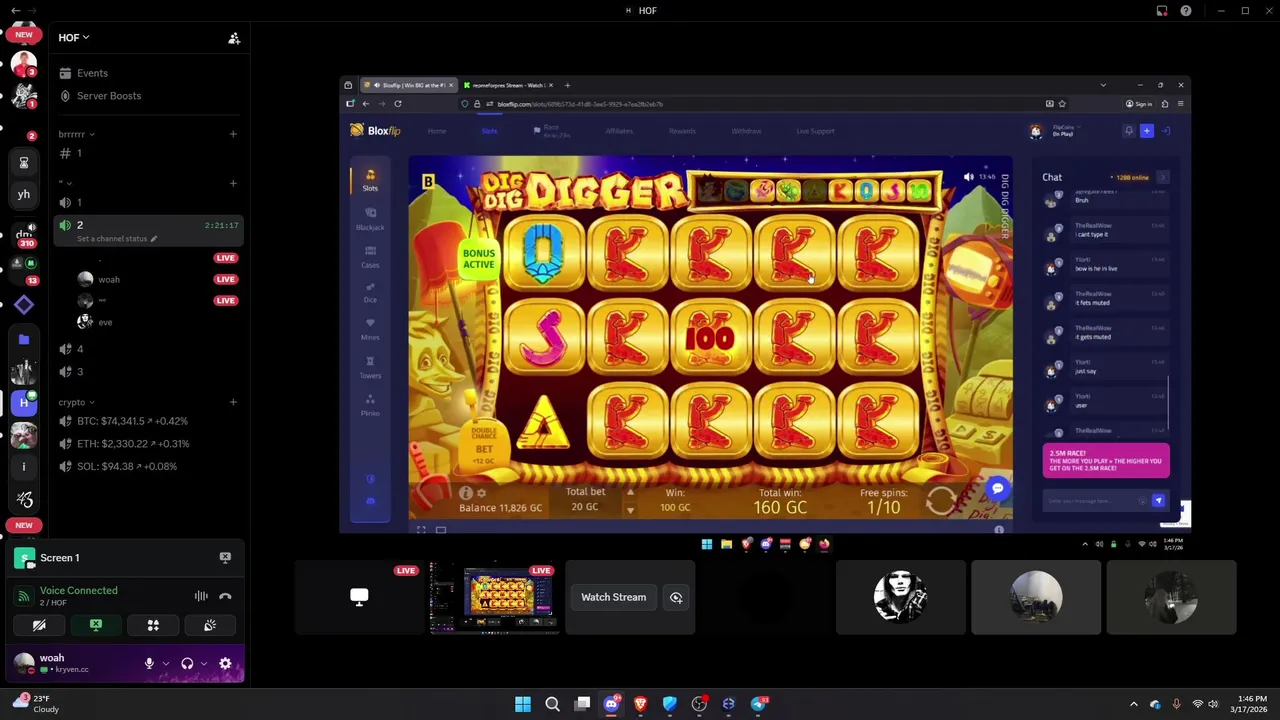Open Server Boosts in HOF server

click(x=149, y=96)
